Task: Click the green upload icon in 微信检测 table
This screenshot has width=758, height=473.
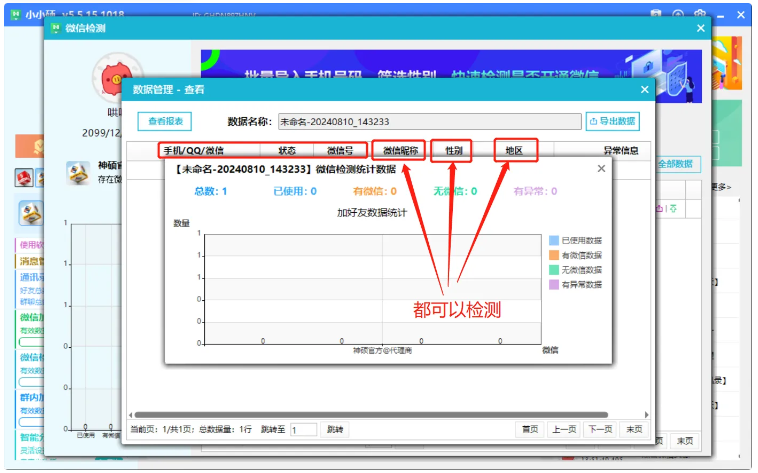Action: 673,208
